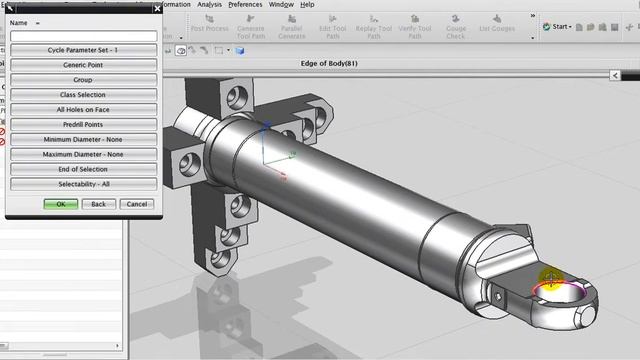
Task: Click the third icon right of Start
Action: (x=602, y=27)
